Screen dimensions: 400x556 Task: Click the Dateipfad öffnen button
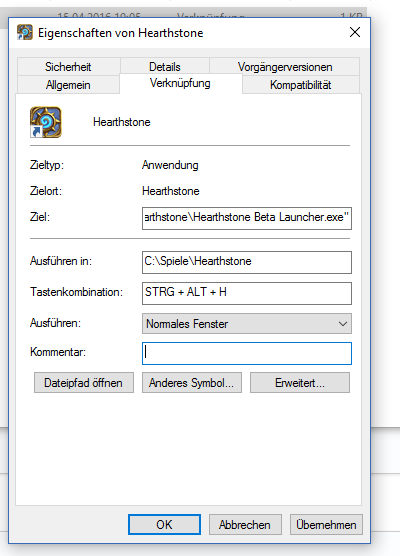(84, 383)
